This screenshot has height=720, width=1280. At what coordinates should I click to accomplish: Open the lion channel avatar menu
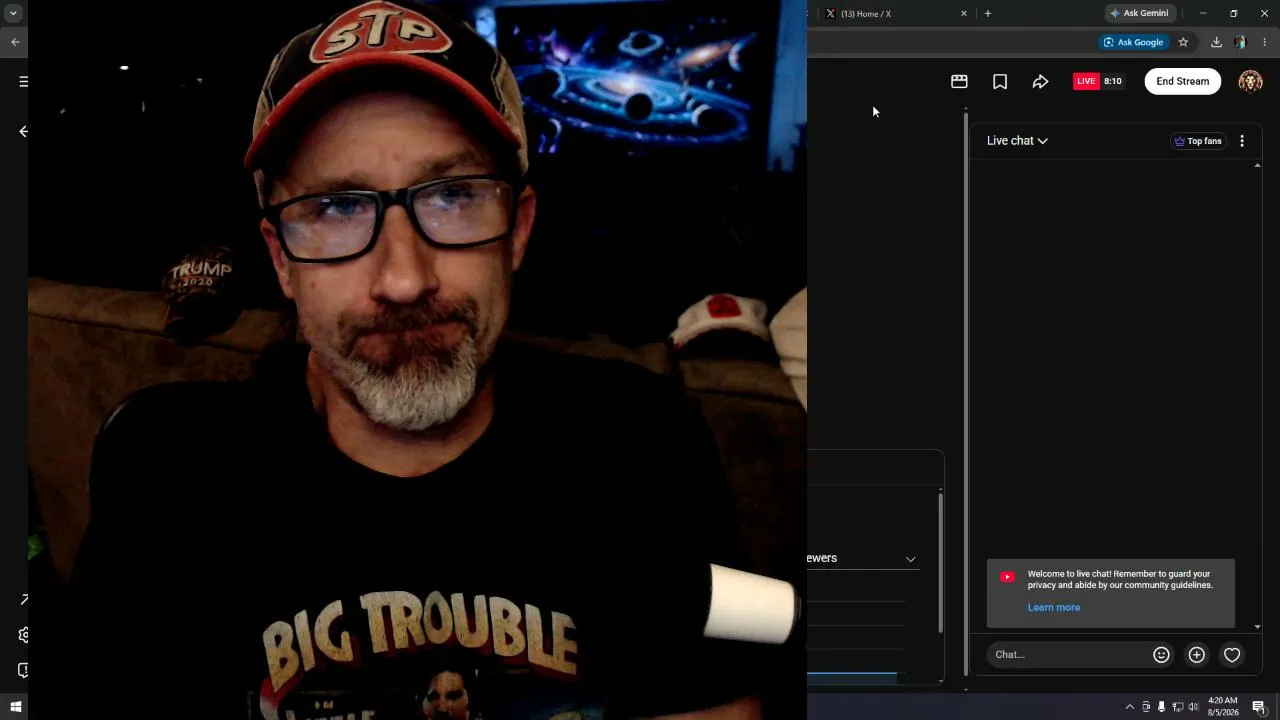point(1250,82)
